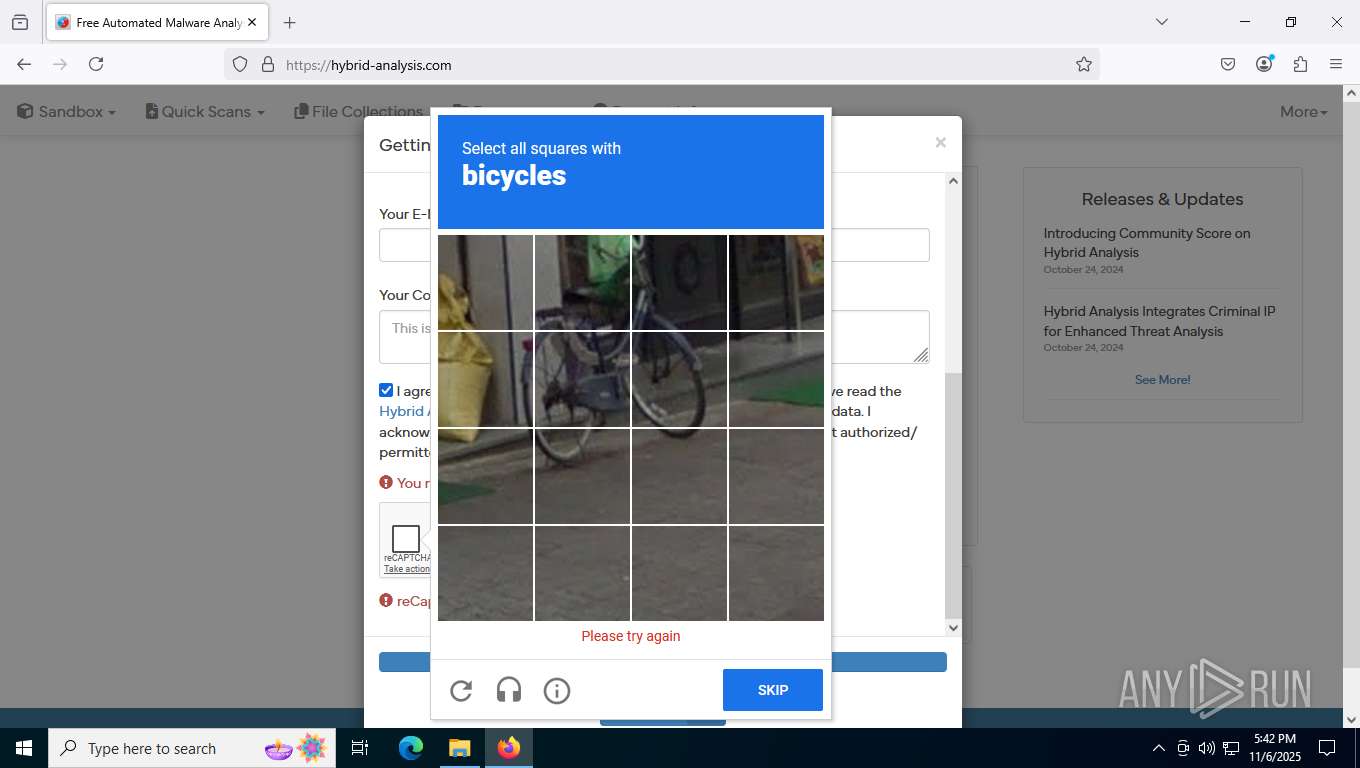Open Firefox application menu
This screenshot has width=1360, height=768.
tap(1336, 64)
